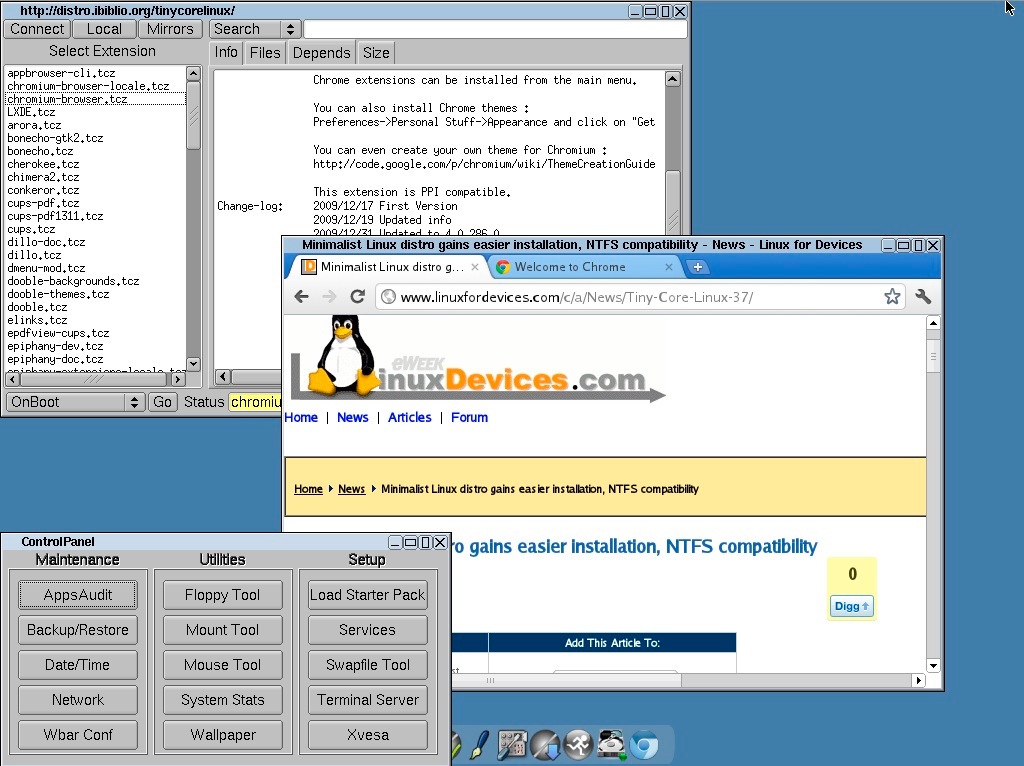Click the LinuxDevices.com penguin logo
Image resolution: width=1024 pixels, height=766 pixels.
click(478, 359)
